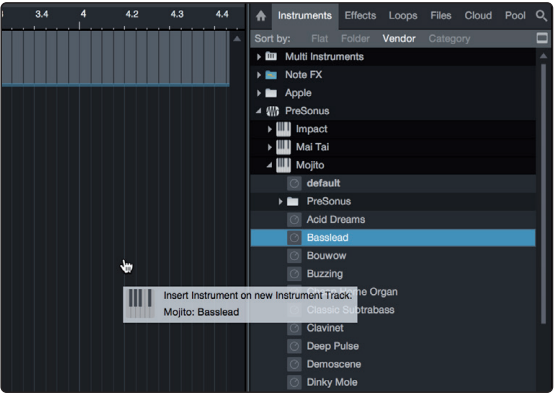
Task: Select the Basslead preset
Action: (x=393, y=237)
